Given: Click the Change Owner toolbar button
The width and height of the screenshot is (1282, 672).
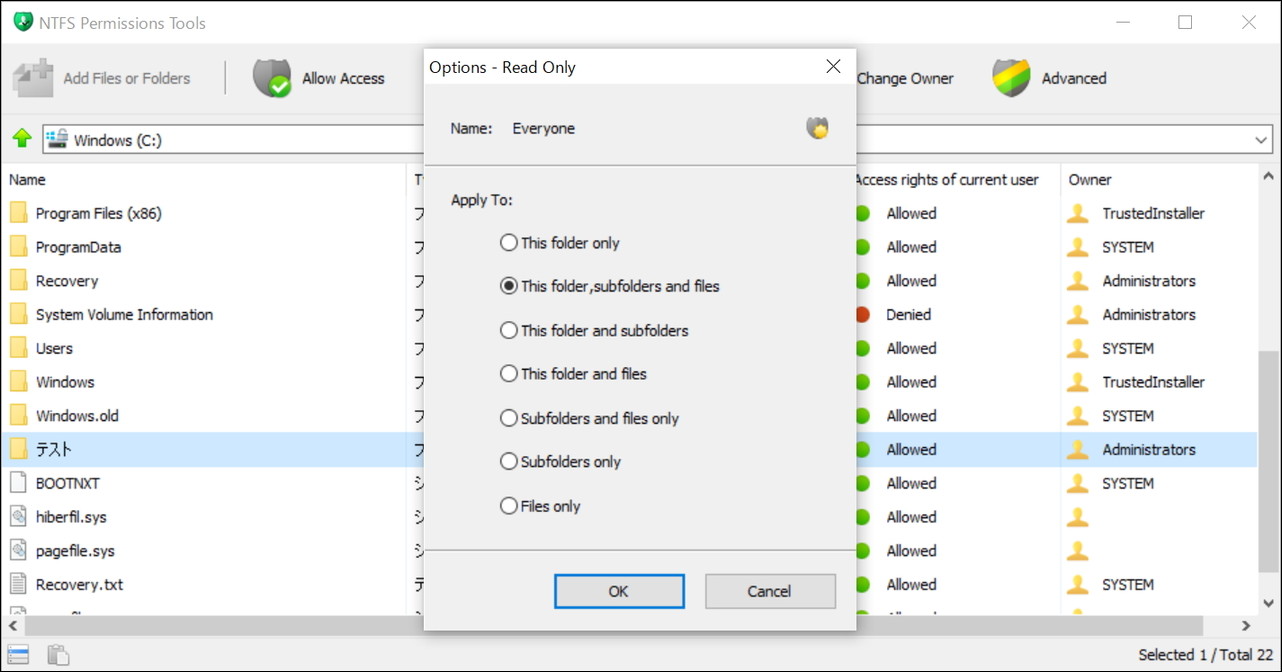Looking at the screenshot, I should (x=905, y=78).
